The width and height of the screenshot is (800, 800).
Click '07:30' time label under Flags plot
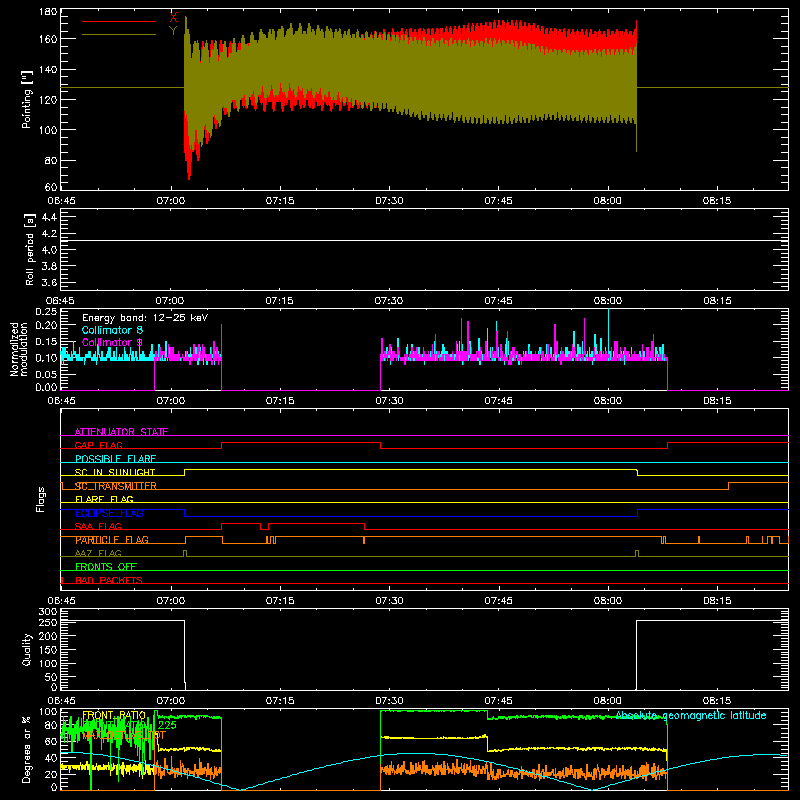coord(389,601)
